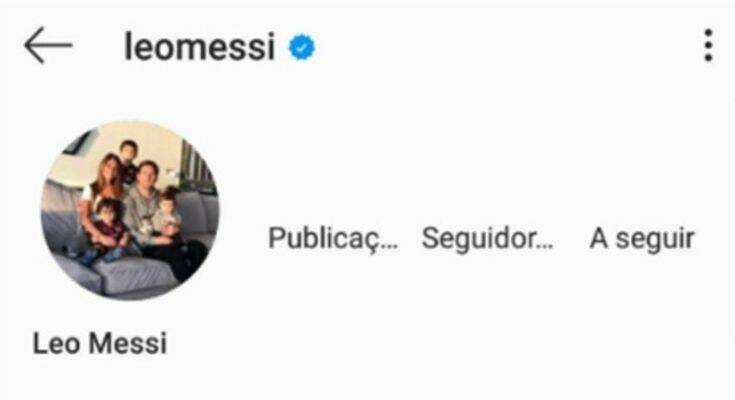Click the bold Leo Messi name under avatar
This screenshot has height=400, width=735.
click(99, 343)
